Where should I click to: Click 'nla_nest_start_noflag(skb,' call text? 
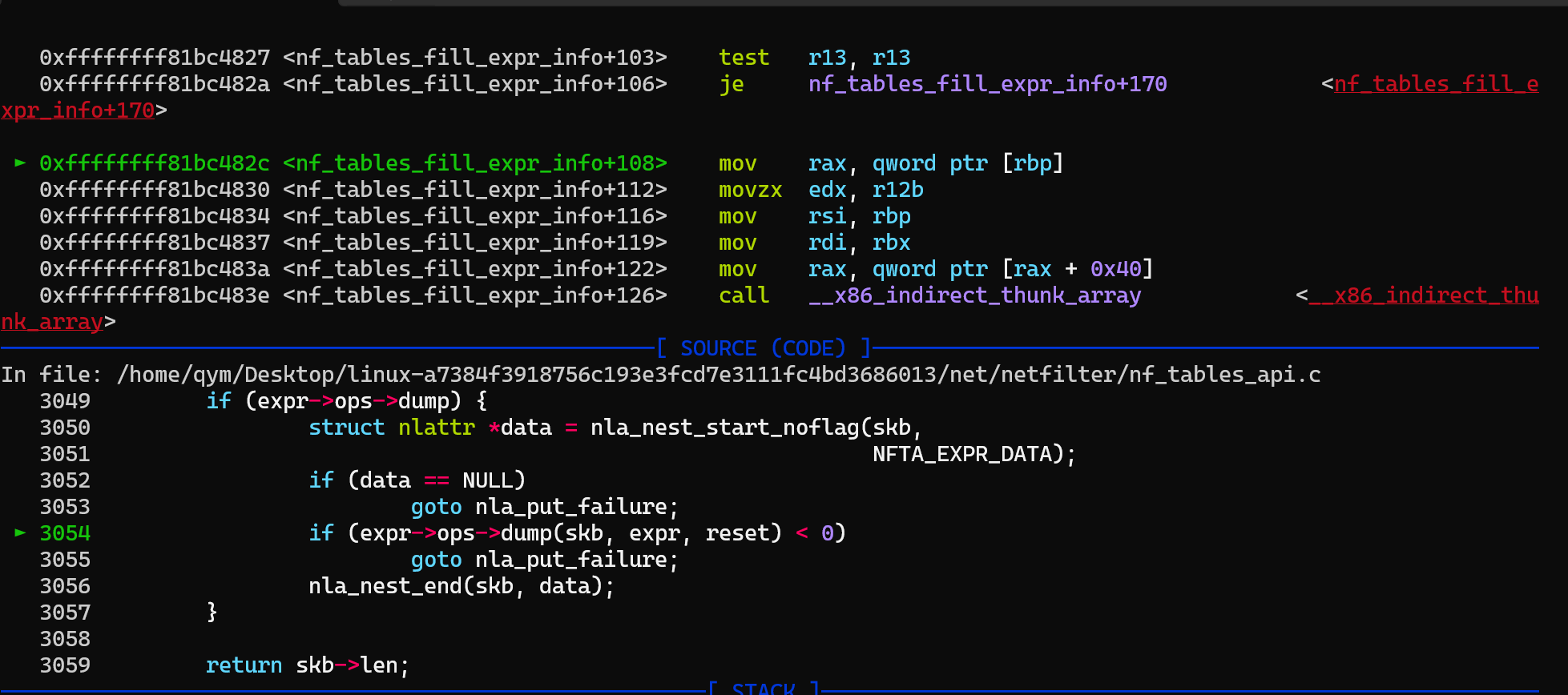[757, 428]
